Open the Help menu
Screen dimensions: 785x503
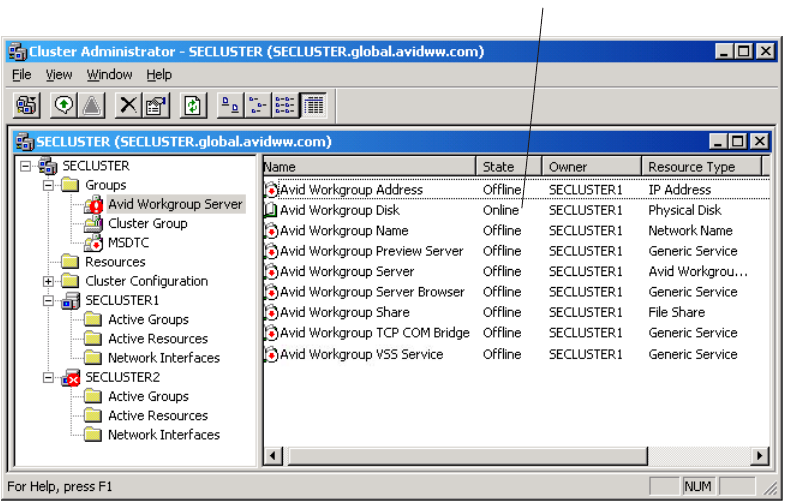point(159,75)
